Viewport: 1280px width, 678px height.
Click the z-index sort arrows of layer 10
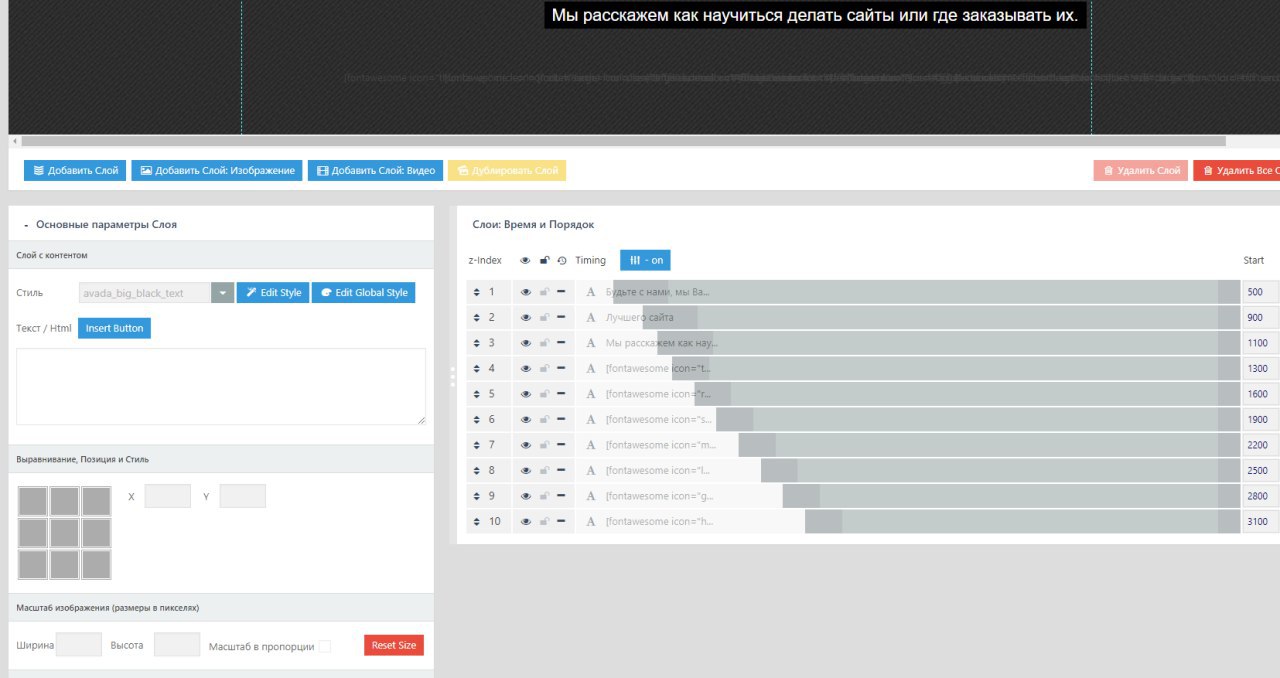pos(477,522)
